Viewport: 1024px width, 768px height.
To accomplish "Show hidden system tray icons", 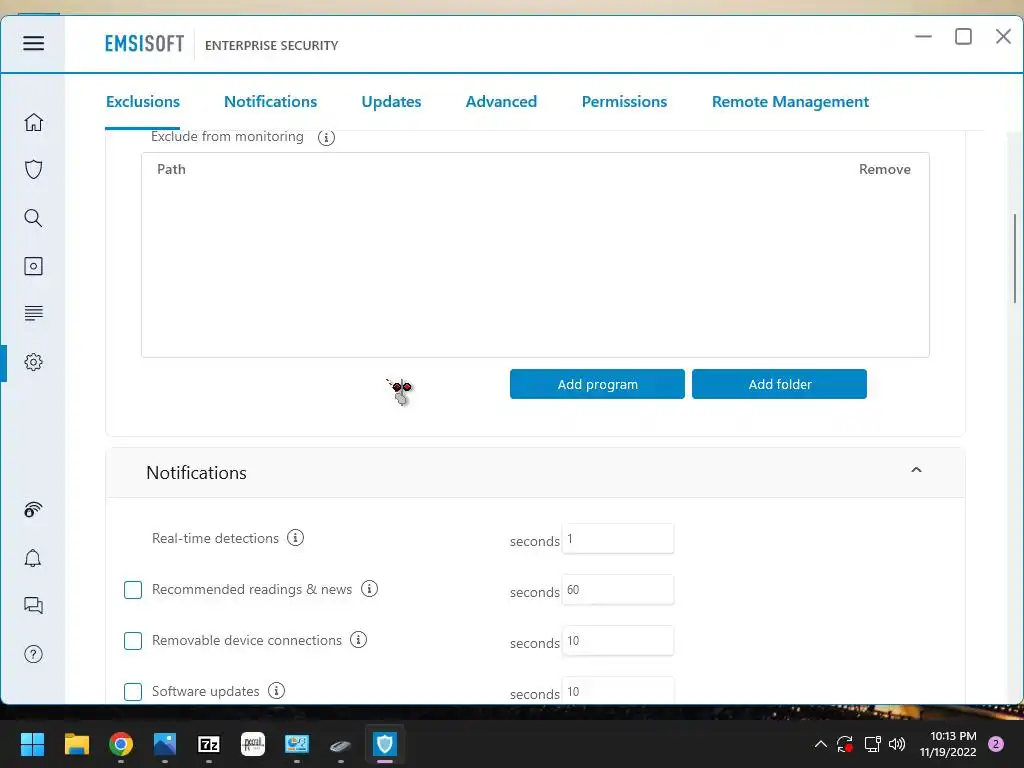I will 821,744.
